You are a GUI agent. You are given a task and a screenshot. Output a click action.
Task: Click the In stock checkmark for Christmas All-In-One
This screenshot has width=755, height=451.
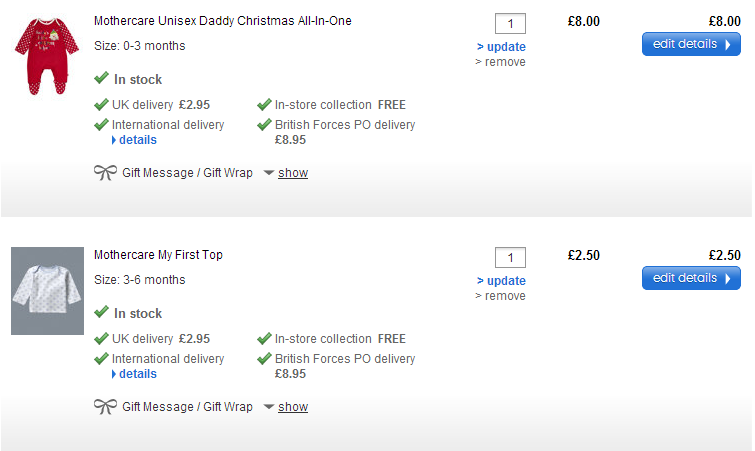[101, 78]
